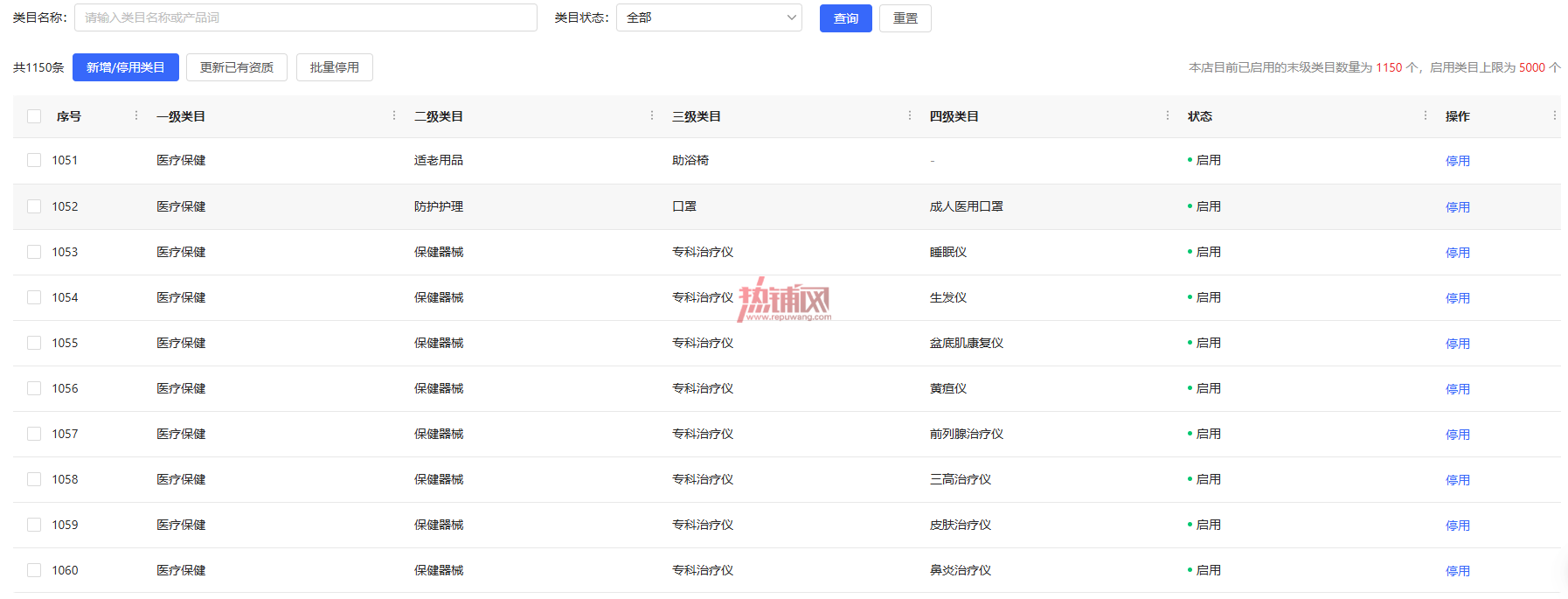
Task: Check the checkbox for row 1058
Action: click(x=34, y=479)
